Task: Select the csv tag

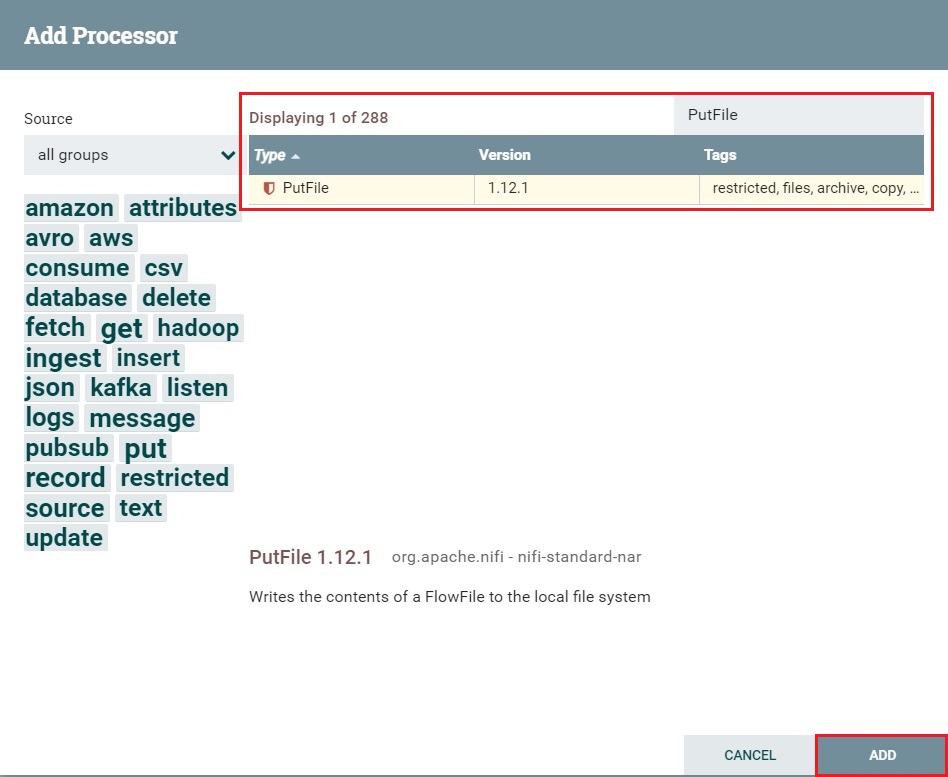Action: tap(163, 268)
